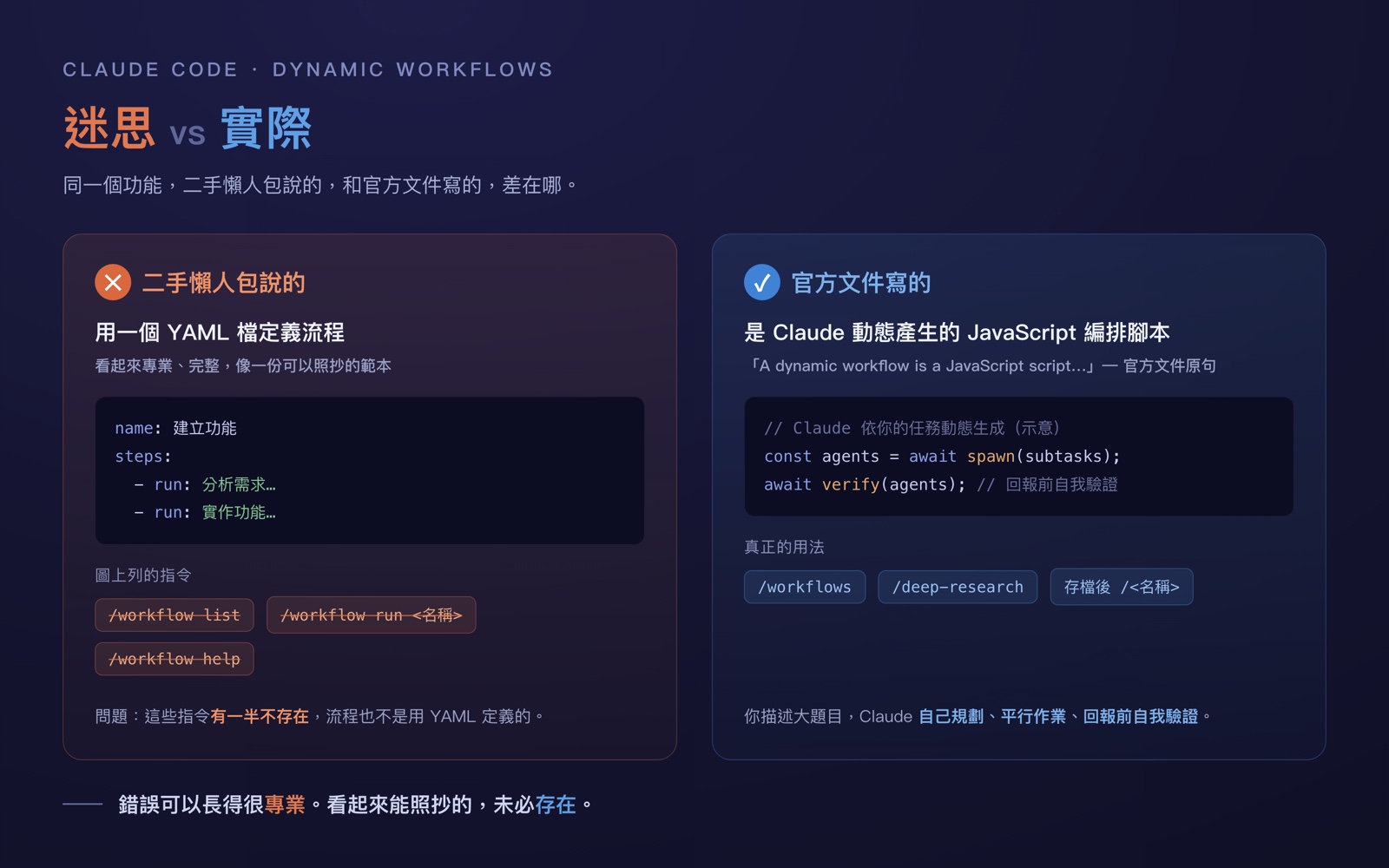The height and width of the screenshot is (868, 1389).
Task: Click the YAML line run: 分析需求
Action: pos(206,484)
